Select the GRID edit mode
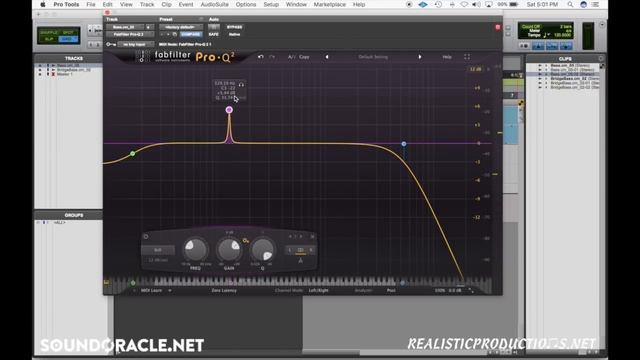This screenshot has height=360, width=640. click(x=68, y=39)
